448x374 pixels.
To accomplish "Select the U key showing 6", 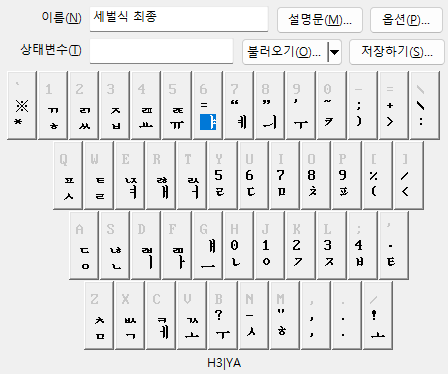I will coord(254,175).
